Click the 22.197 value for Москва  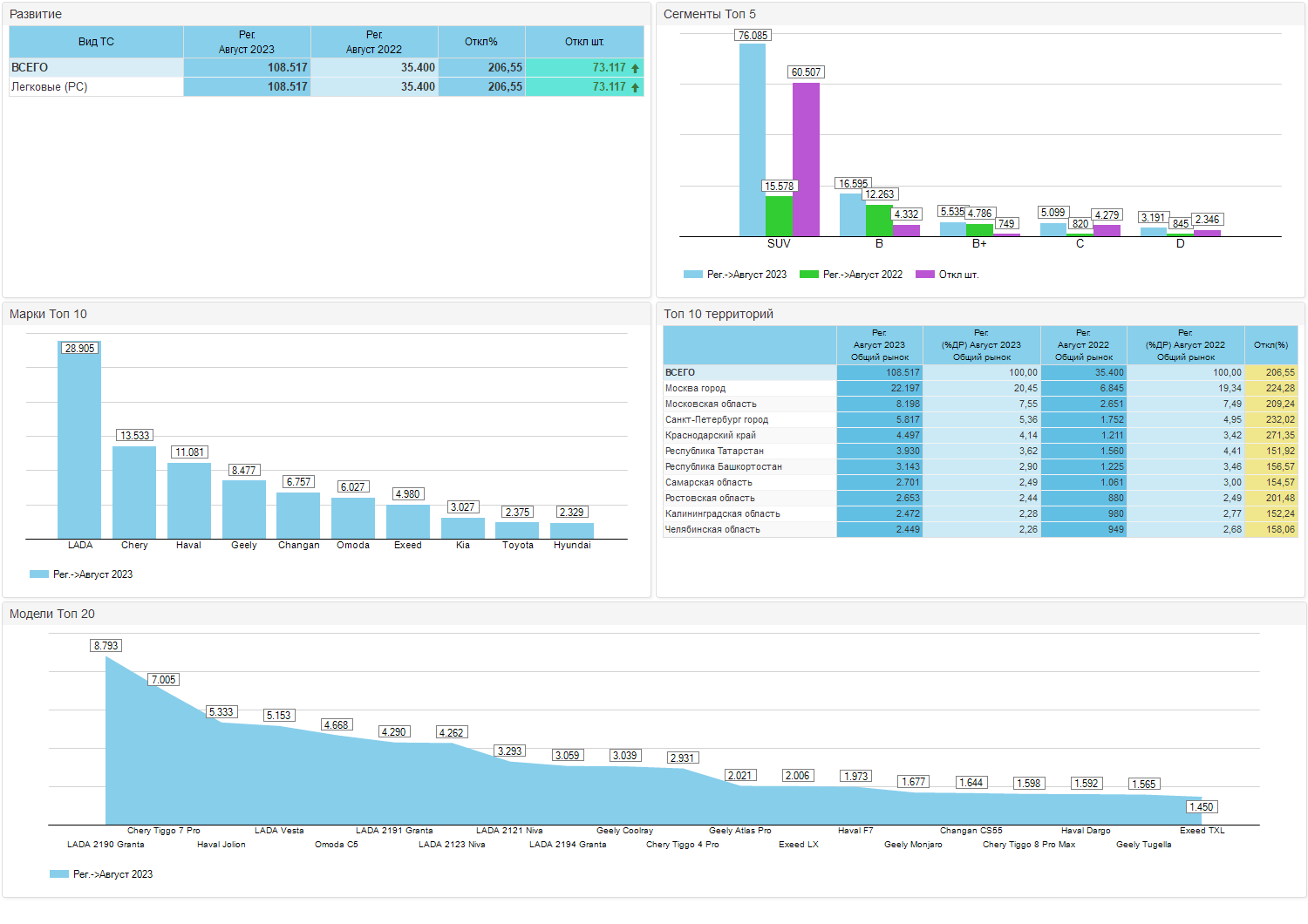tap(905, 388)
